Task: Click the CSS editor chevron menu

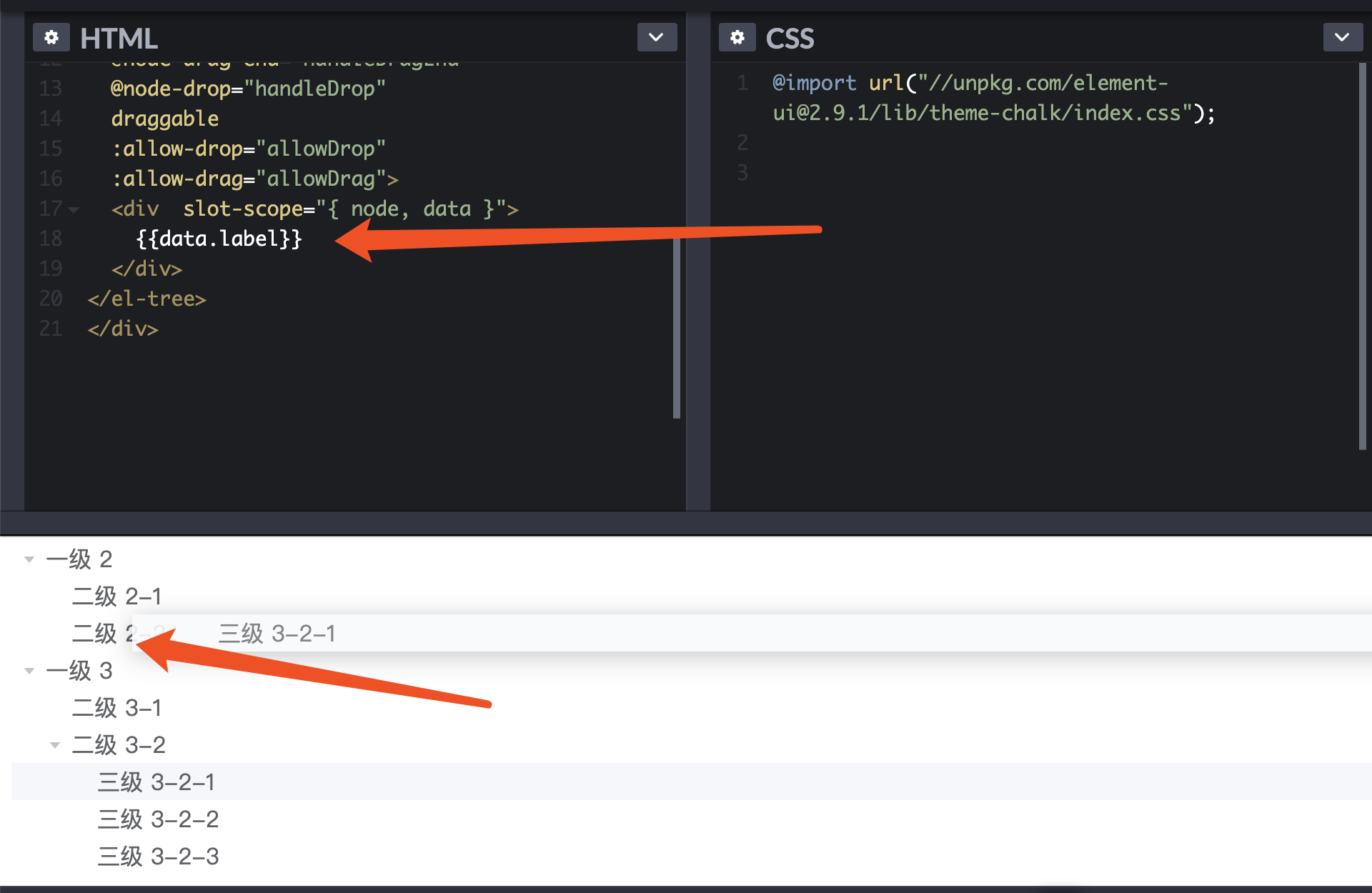Action: (1343, 37)
